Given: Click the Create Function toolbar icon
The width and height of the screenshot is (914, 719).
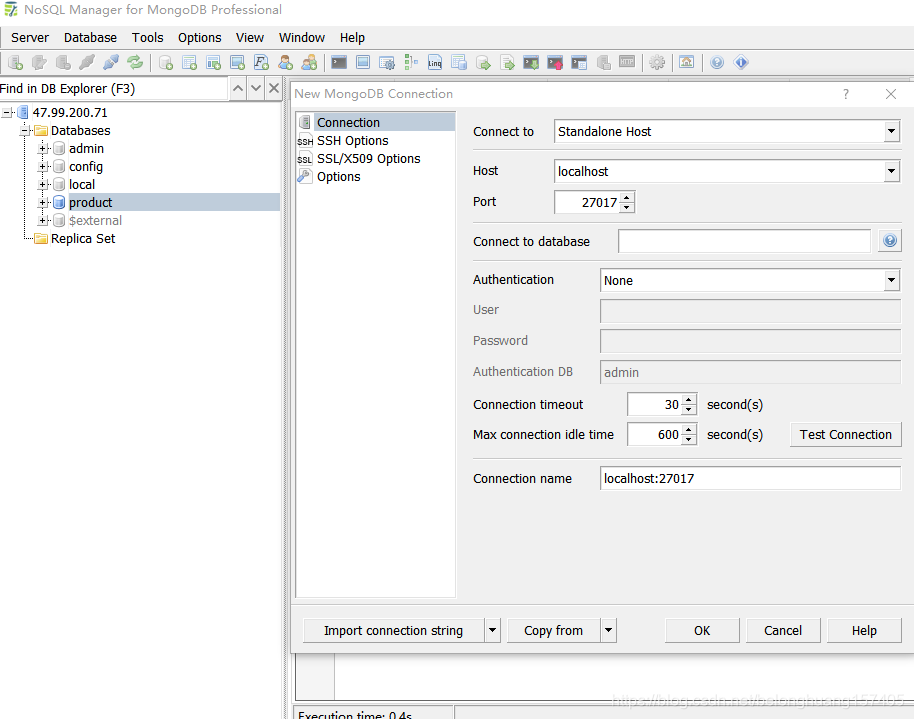Looking at the screenshot, I should click(x=261, y=62).
